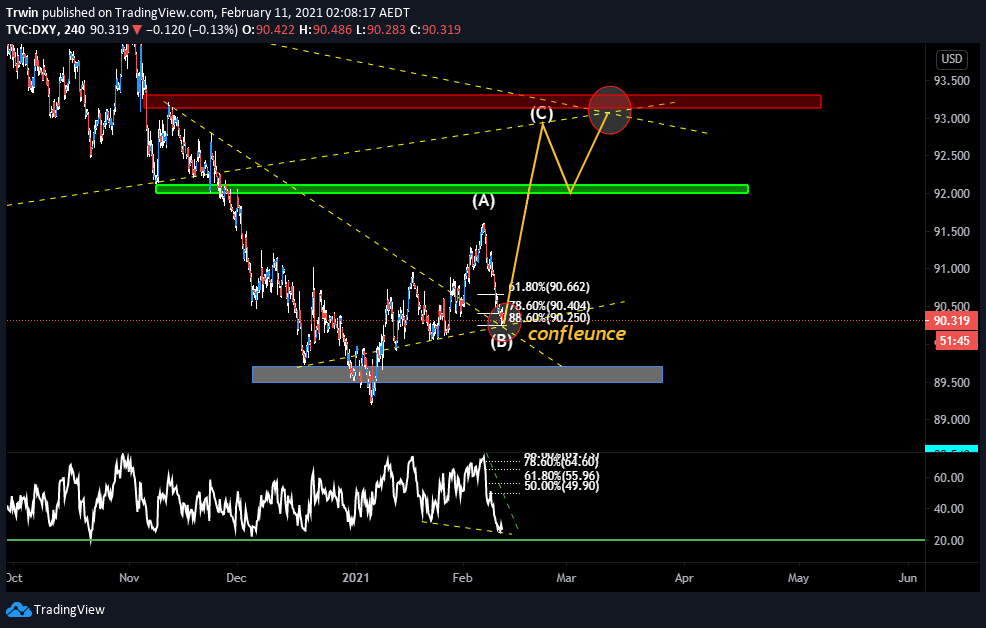The height and width of the screenshot is (628, 986).
Task: Click the May date label on time axis
Action: click(x=798, y=578)
